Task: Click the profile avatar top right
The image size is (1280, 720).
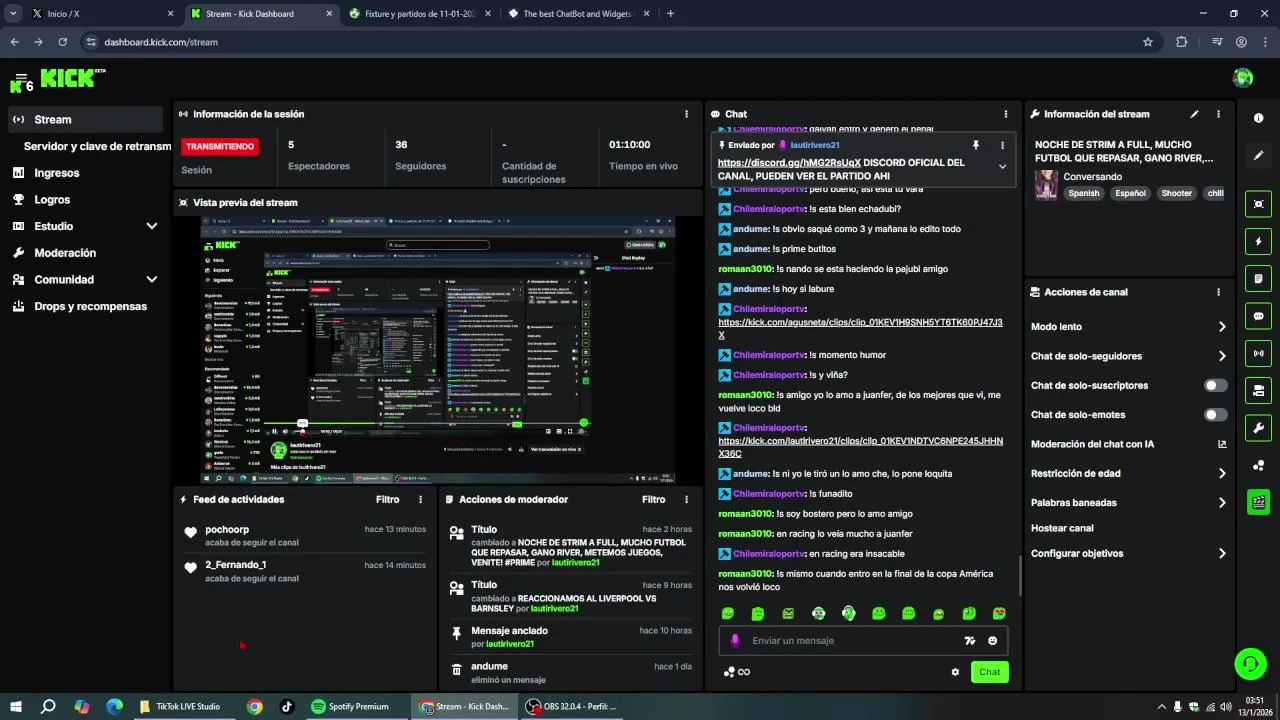Action: click(1243, 78)
